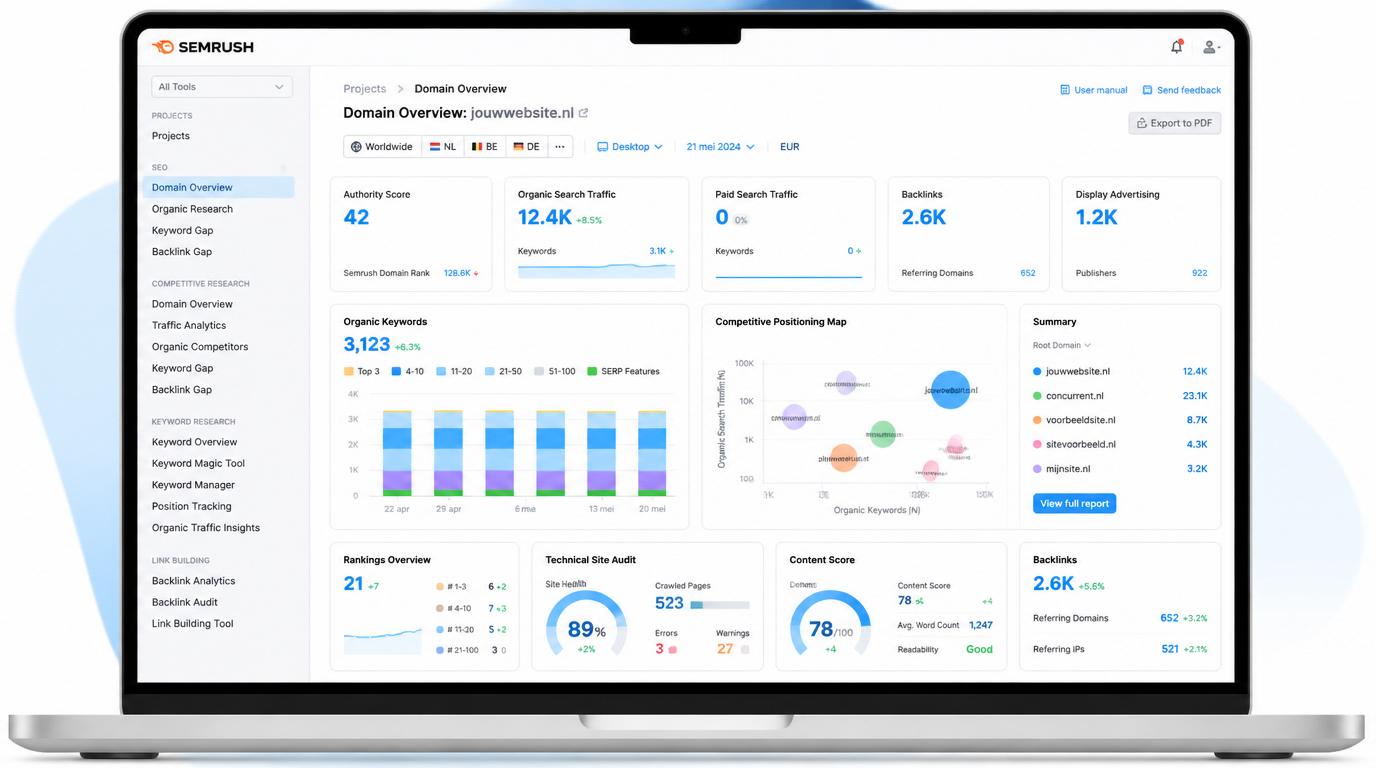This screenshot has width=1376, height=768.
Task: Click Organic Search Traffic value 12.4K
Action: [x=545, y=217]
